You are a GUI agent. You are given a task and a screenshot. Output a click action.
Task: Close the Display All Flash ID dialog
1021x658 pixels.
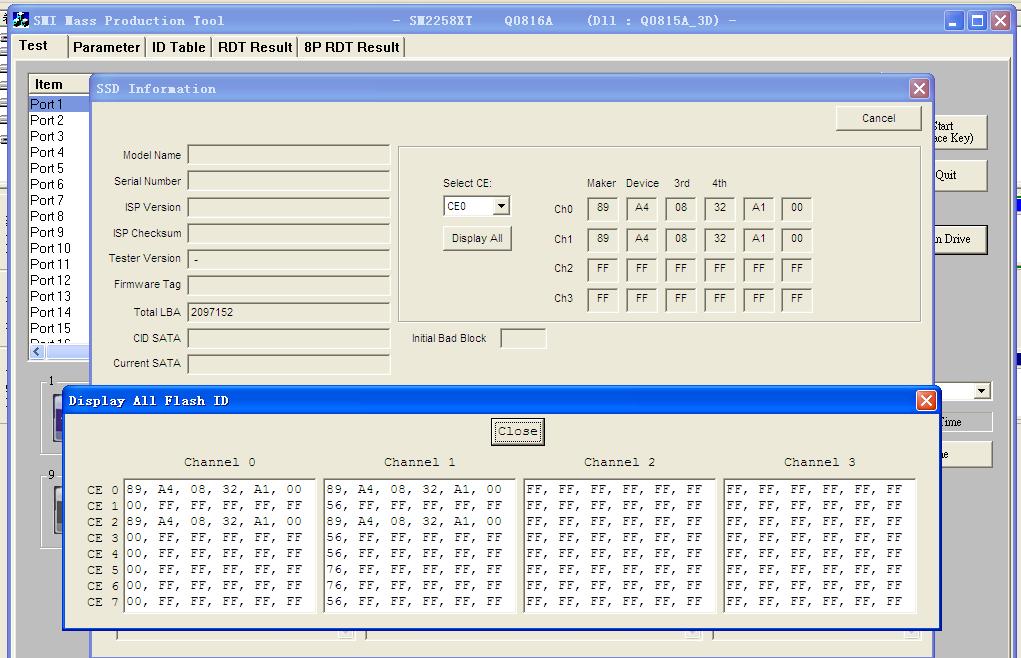tap(925, 400)
